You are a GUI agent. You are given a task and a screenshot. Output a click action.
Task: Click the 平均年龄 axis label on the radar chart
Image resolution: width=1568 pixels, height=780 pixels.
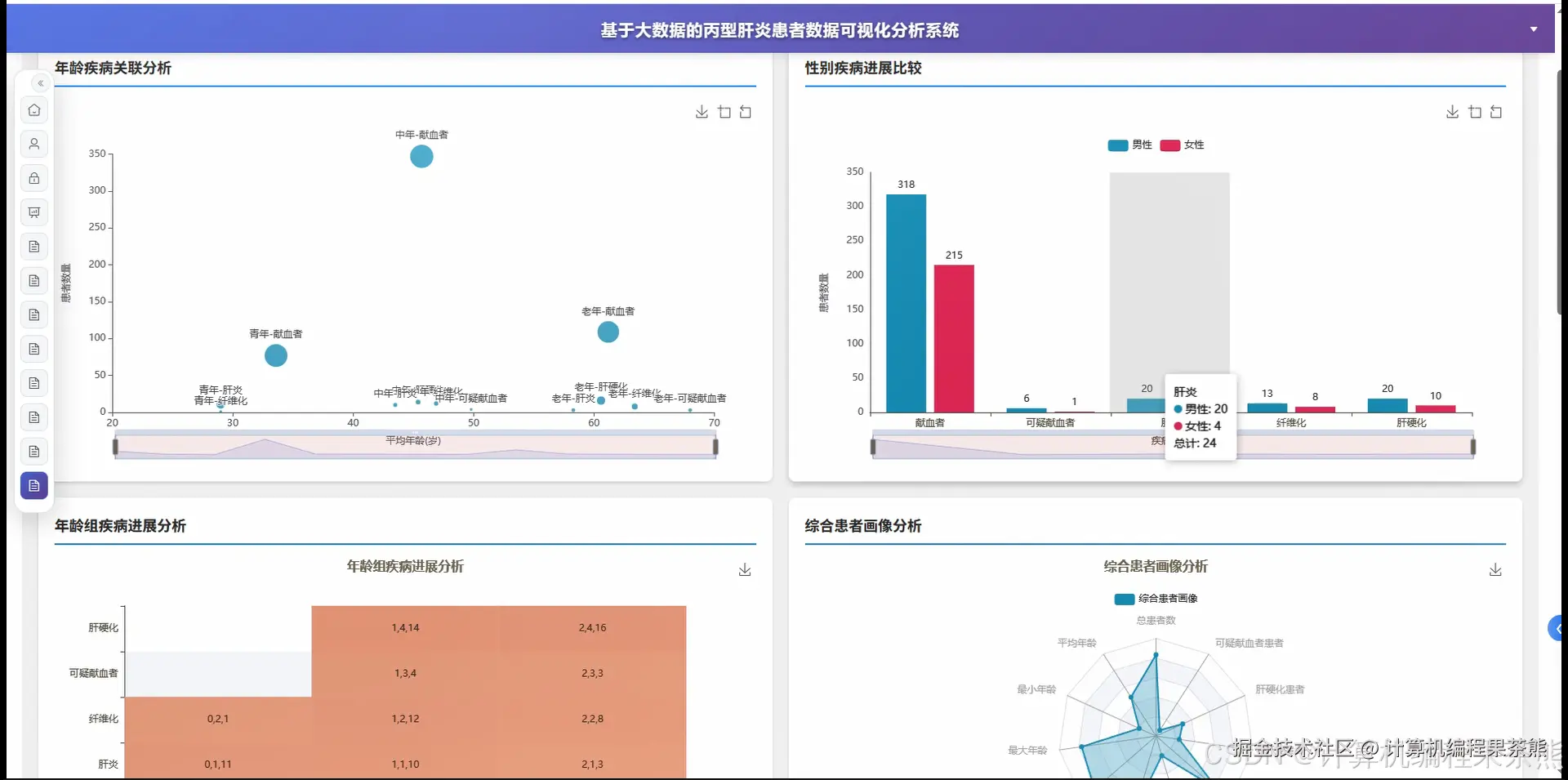point(1077,644)
